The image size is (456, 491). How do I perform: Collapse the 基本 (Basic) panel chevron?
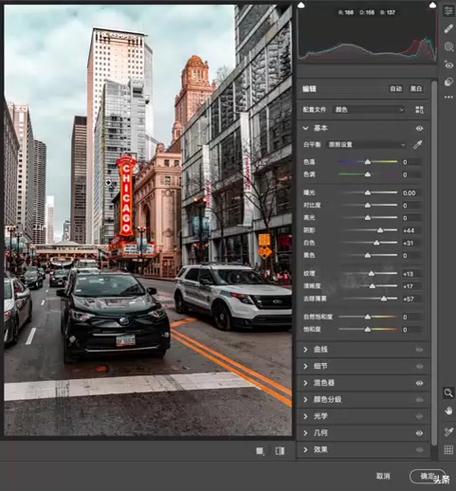pos(305,128)
